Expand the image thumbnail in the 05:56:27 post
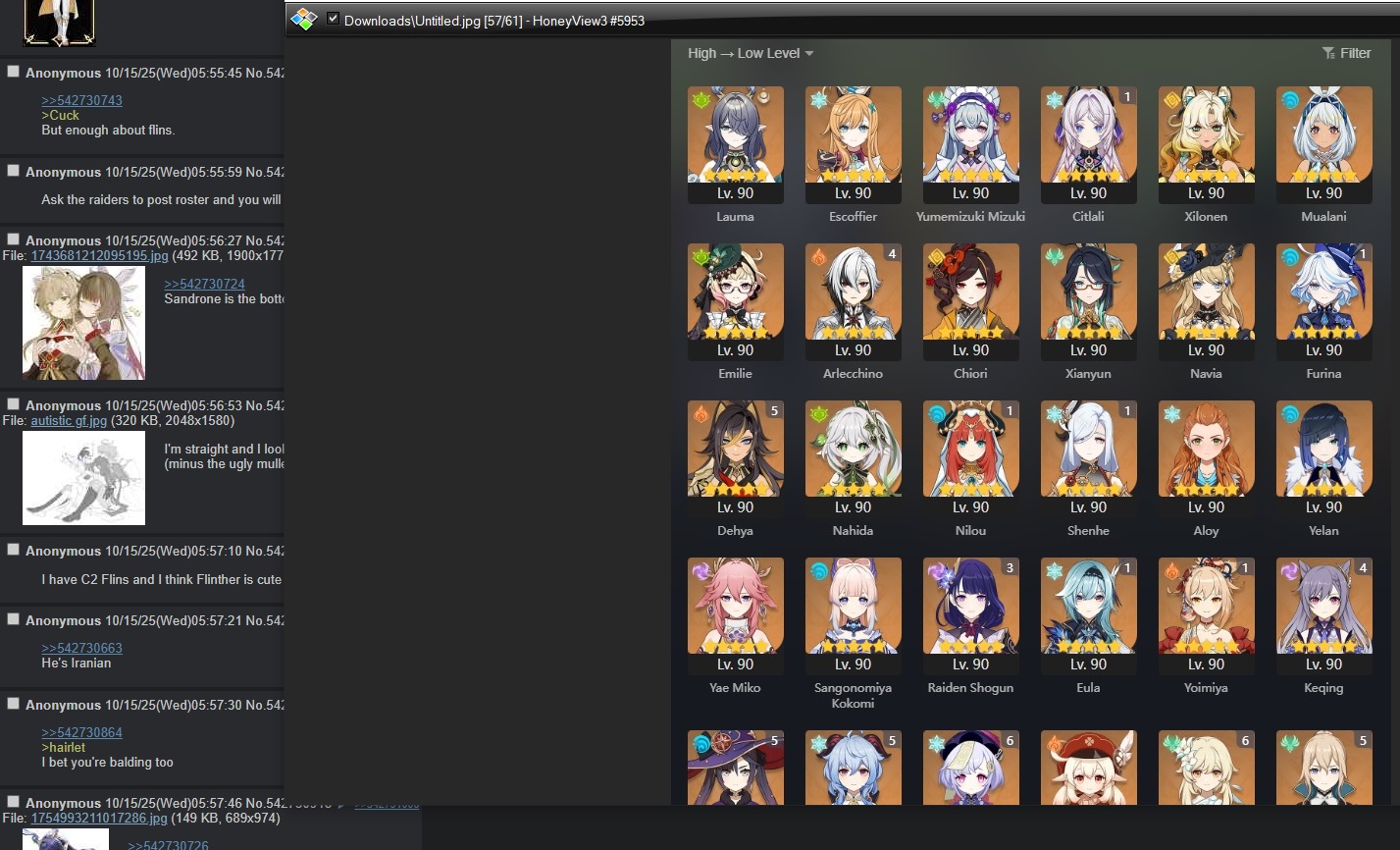Image resolution: width=1400 pixels, height=850 pixels. pyautogui.click(x=83, y=323)
